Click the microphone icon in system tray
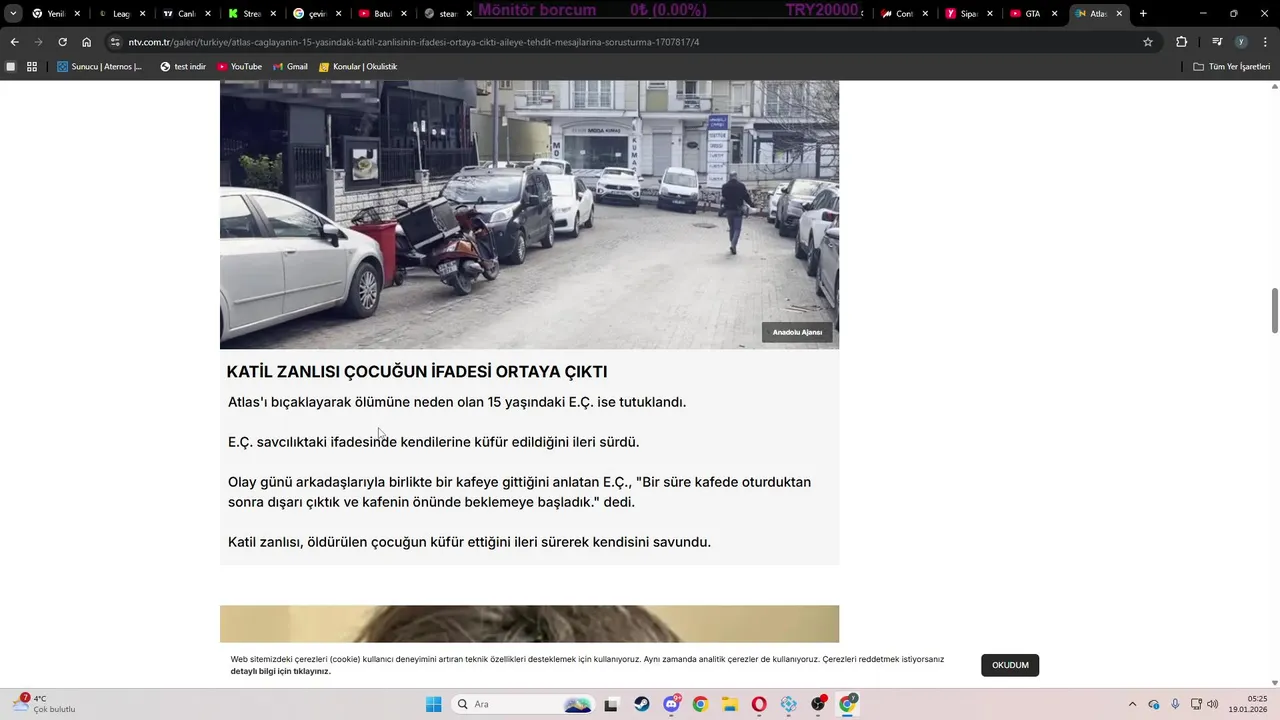 (x=1175, y=704)
